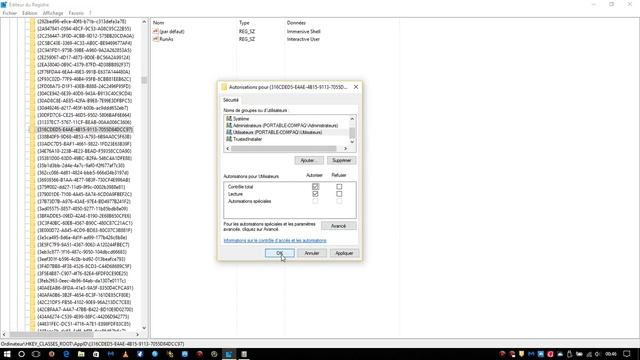Open the Edition menu

pos(29,13)
